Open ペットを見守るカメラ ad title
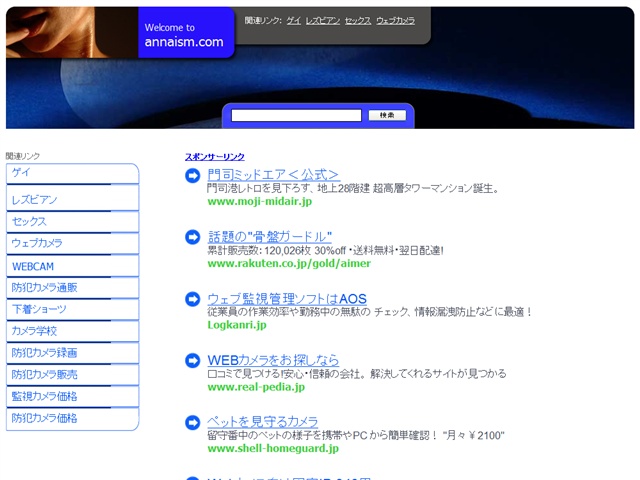Screen dimensions: 640x480 click(x=262, y=422)
